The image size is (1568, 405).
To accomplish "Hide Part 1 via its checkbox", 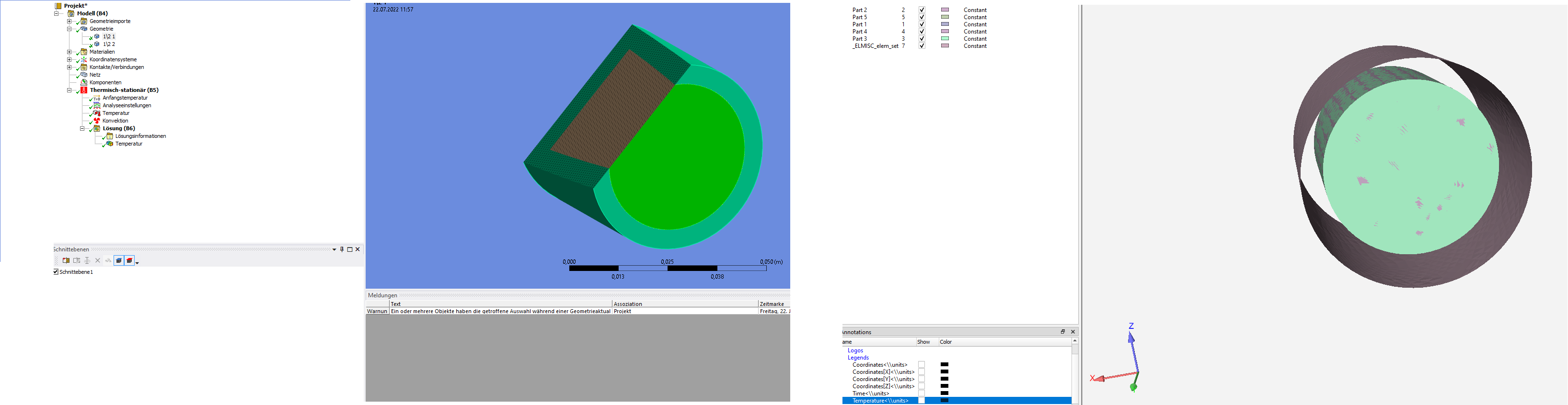I will pos(922,24).
